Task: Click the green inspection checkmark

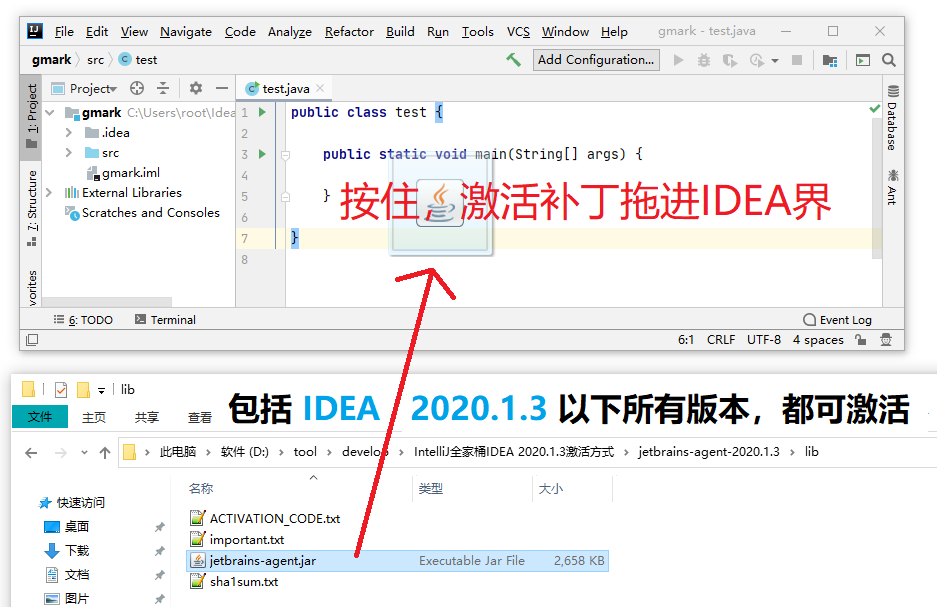Action: (x=875, y=109)
